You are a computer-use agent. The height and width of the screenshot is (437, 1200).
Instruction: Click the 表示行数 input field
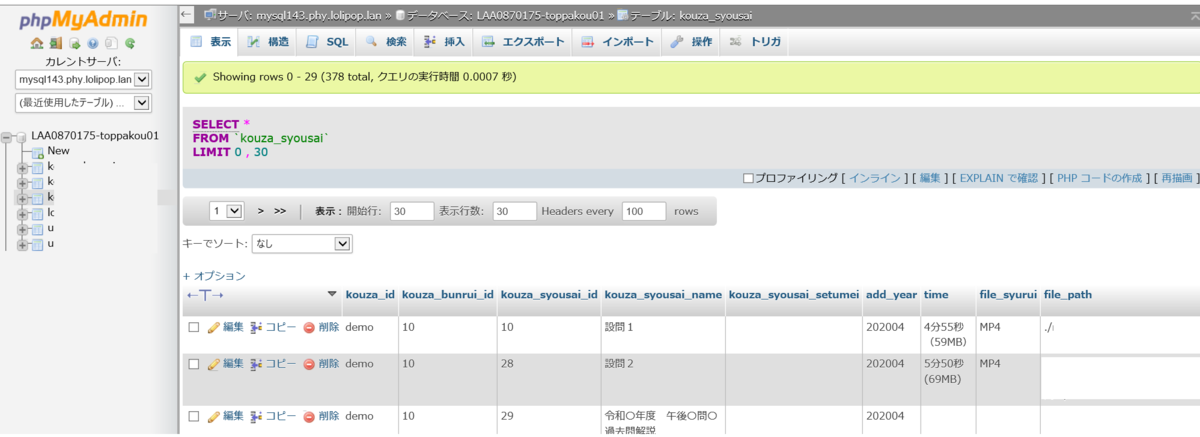(515, 211)
